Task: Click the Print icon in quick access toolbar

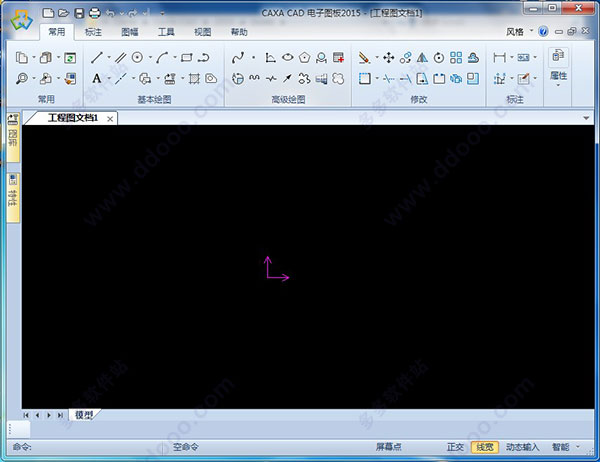Action: pos(95,13)
